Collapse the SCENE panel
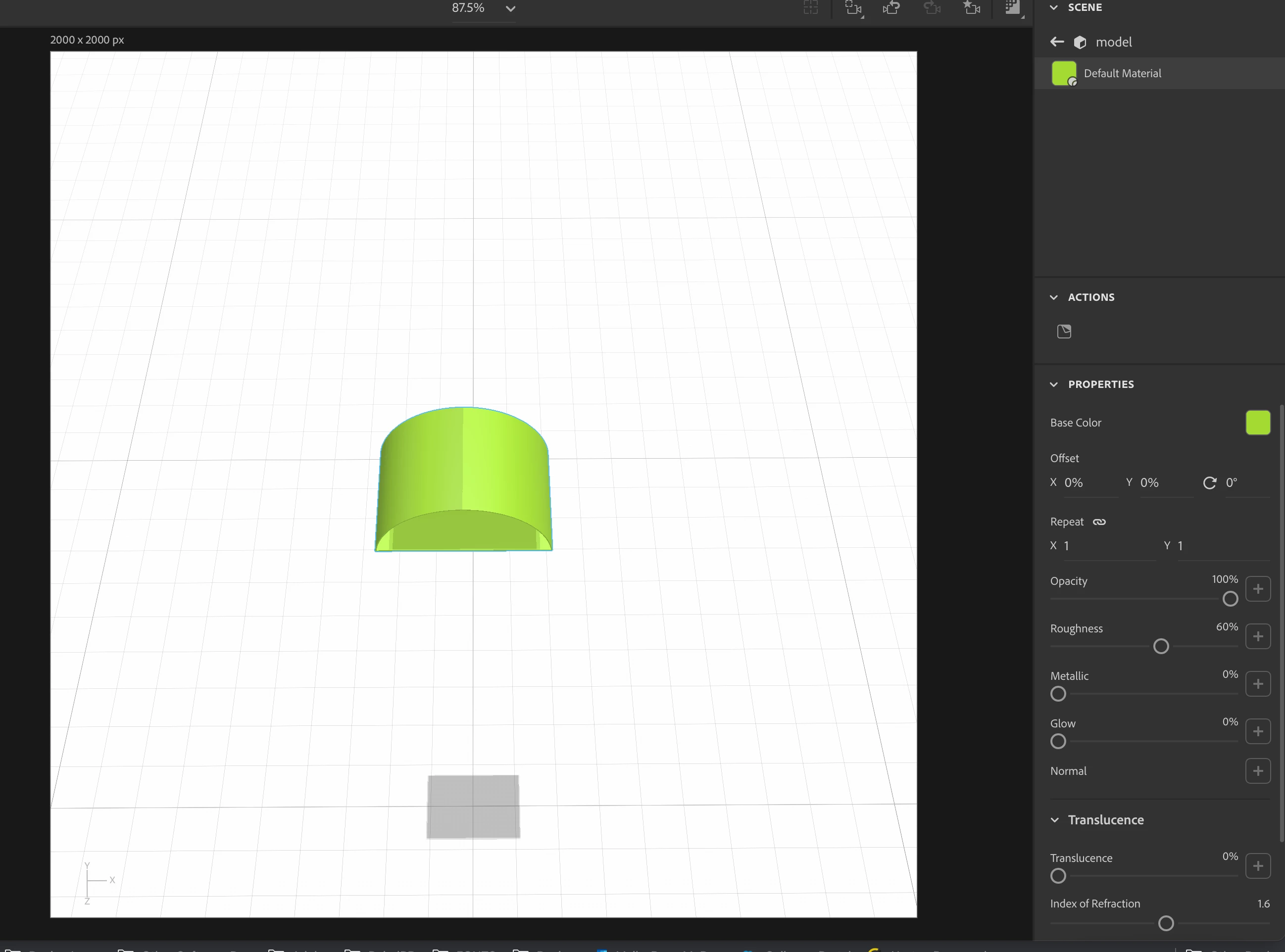Image resolution: width=1285 pixels, height=952 pixels. 1054,7
